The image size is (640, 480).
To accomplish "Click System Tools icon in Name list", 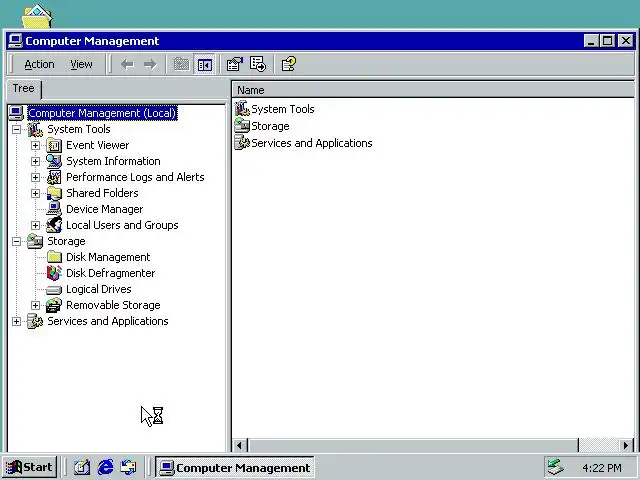I will pyautogui.click(x=242, y=109).
